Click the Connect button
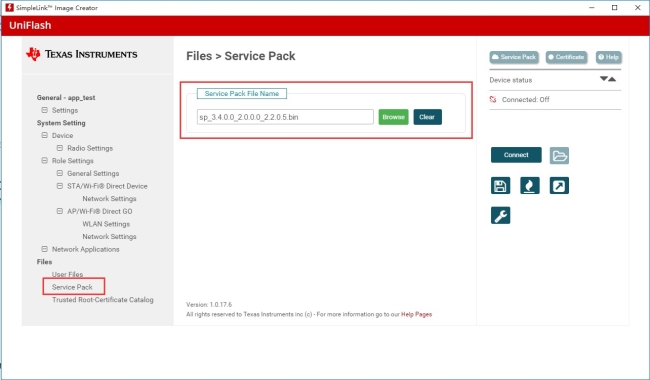Image resolution: width=650 pixels, height=380 pixels. point(516,155)
